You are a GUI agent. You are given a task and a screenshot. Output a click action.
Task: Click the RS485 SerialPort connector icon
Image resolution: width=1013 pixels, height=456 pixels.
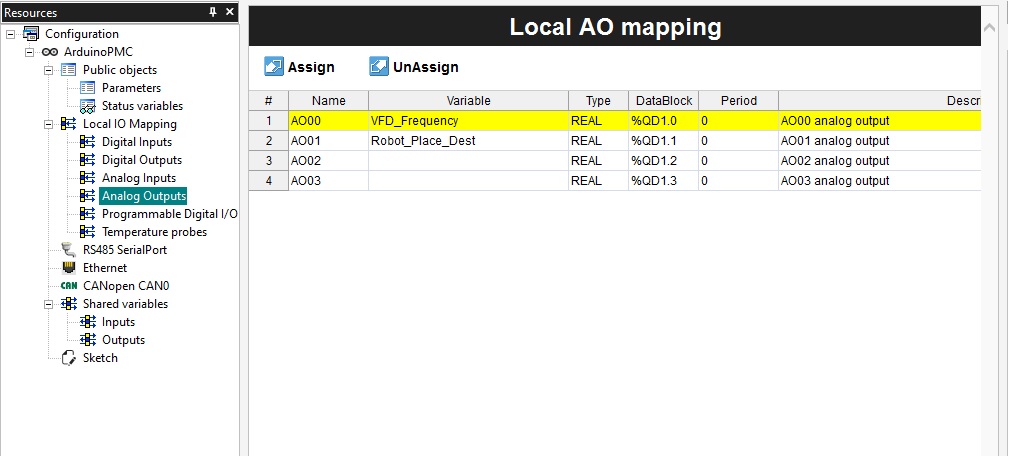click(68, 250)
